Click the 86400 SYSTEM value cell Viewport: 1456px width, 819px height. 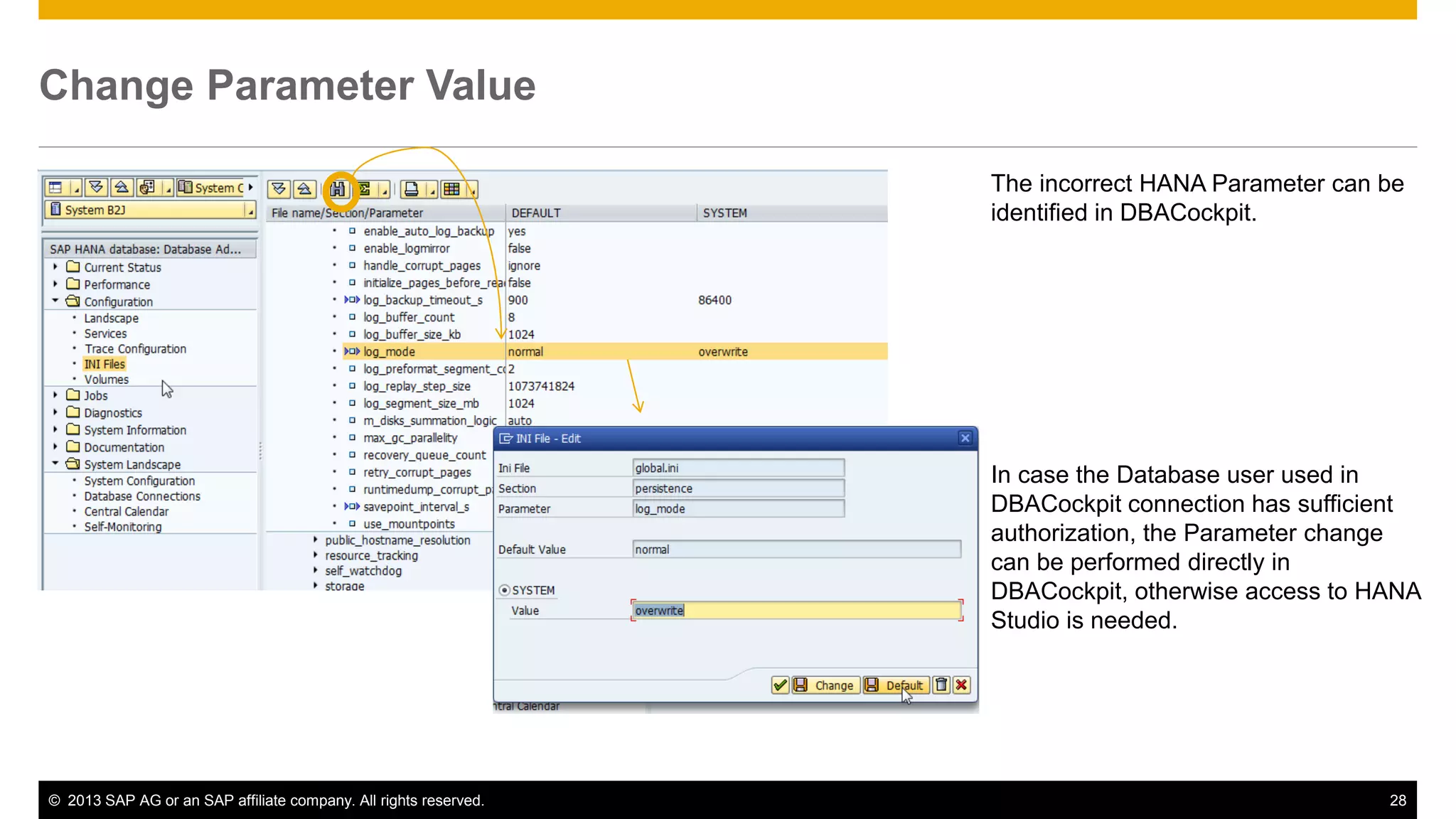click(715, 300)
